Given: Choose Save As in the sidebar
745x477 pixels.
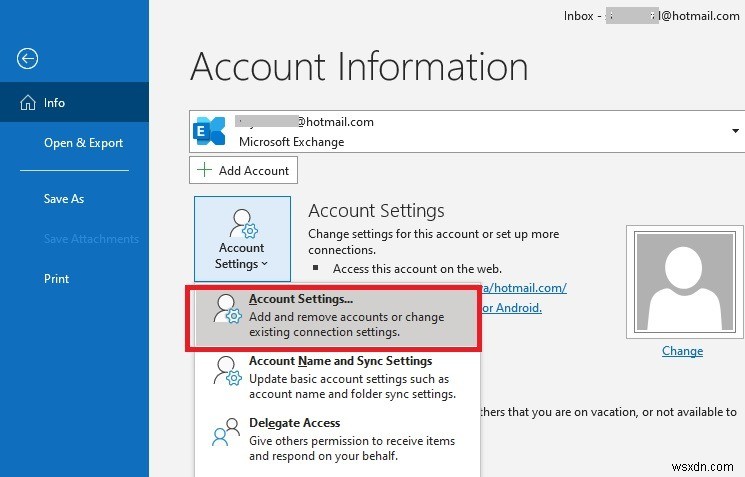Looking at the screenshot, I should point(64,199).
